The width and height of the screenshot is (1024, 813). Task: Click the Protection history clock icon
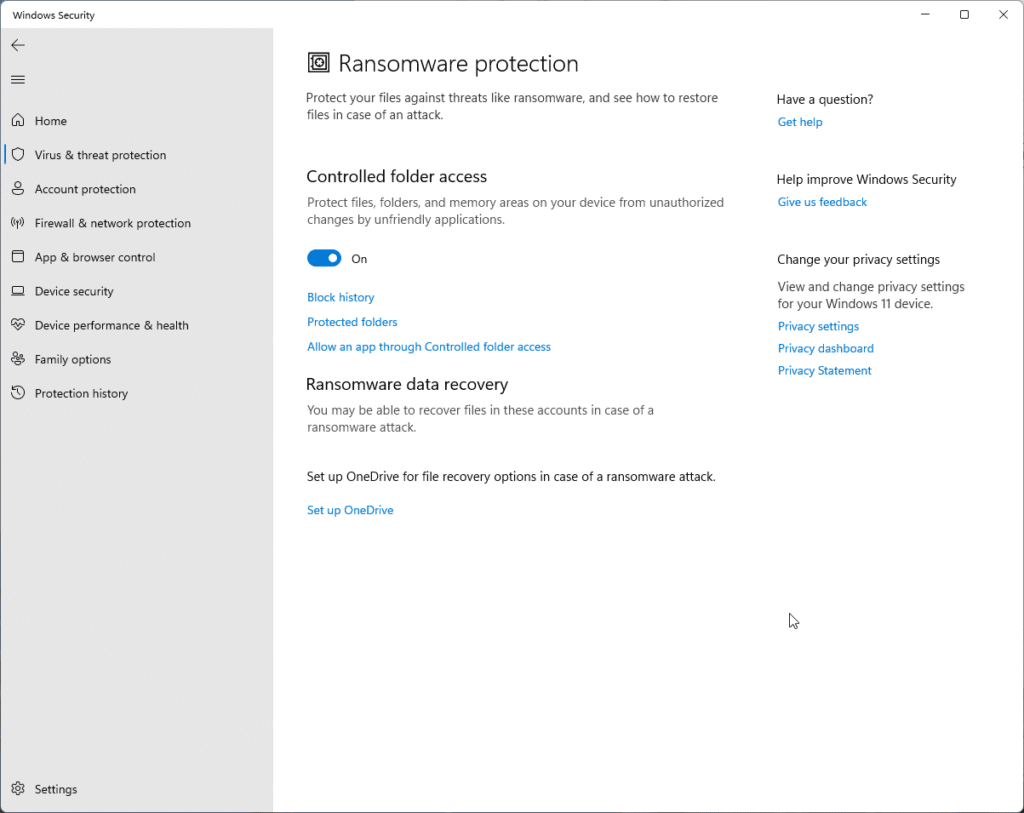(x=18, y=393)
